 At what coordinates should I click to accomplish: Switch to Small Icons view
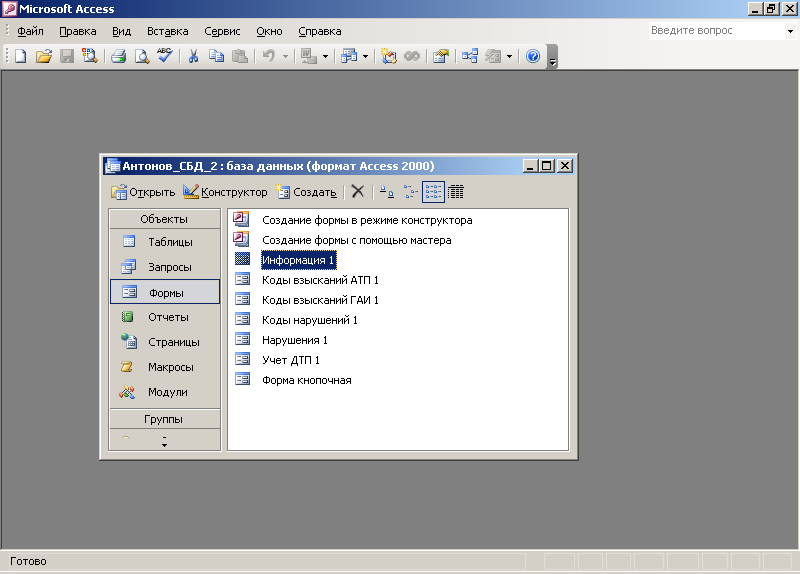pos(410,192)
